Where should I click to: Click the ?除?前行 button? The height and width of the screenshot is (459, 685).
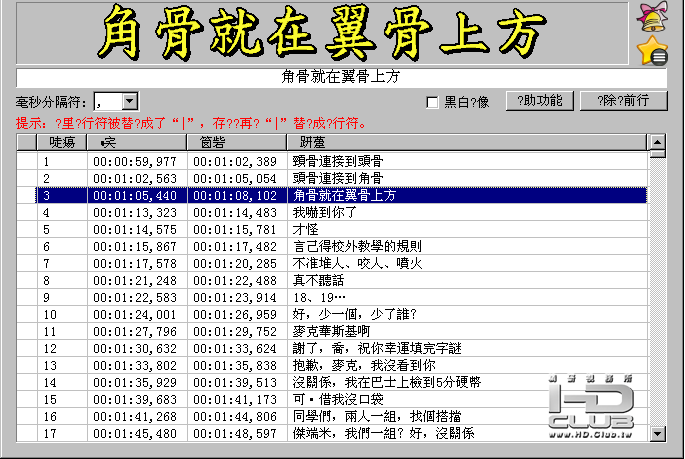point(623,101)
